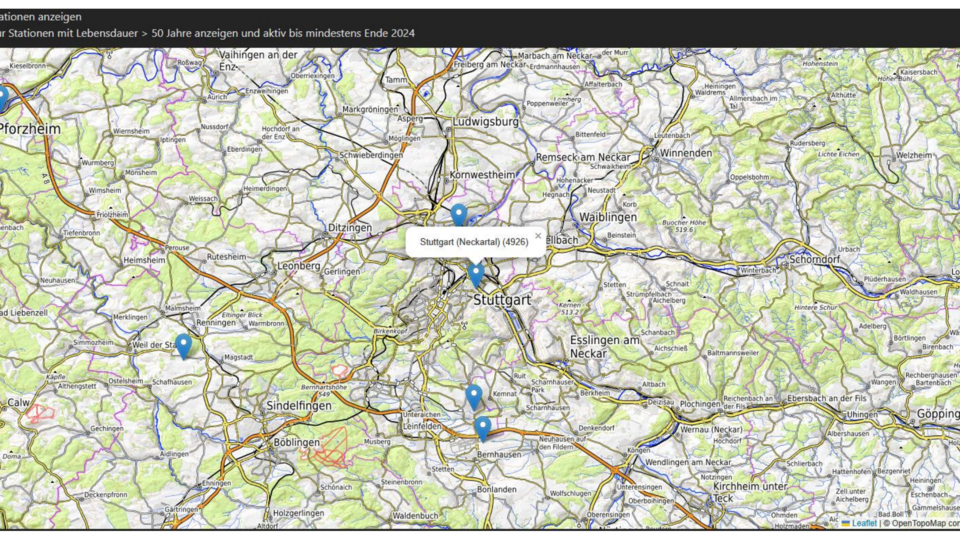This screenshot has height=541, width=960.
Task: Click the 'Kirchheim unter Teck' map label
Action: point(750,492)
